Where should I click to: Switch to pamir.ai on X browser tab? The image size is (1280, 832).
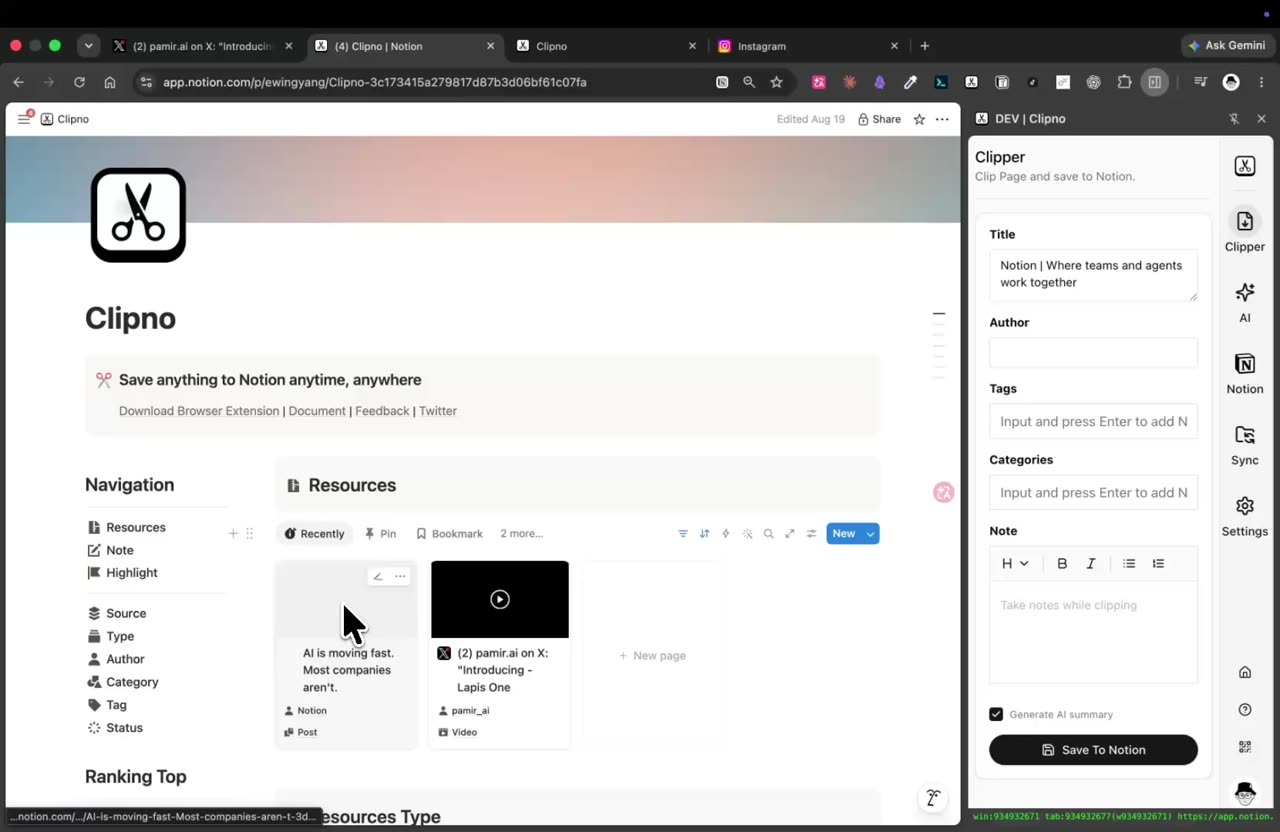(x=204, y=46)
